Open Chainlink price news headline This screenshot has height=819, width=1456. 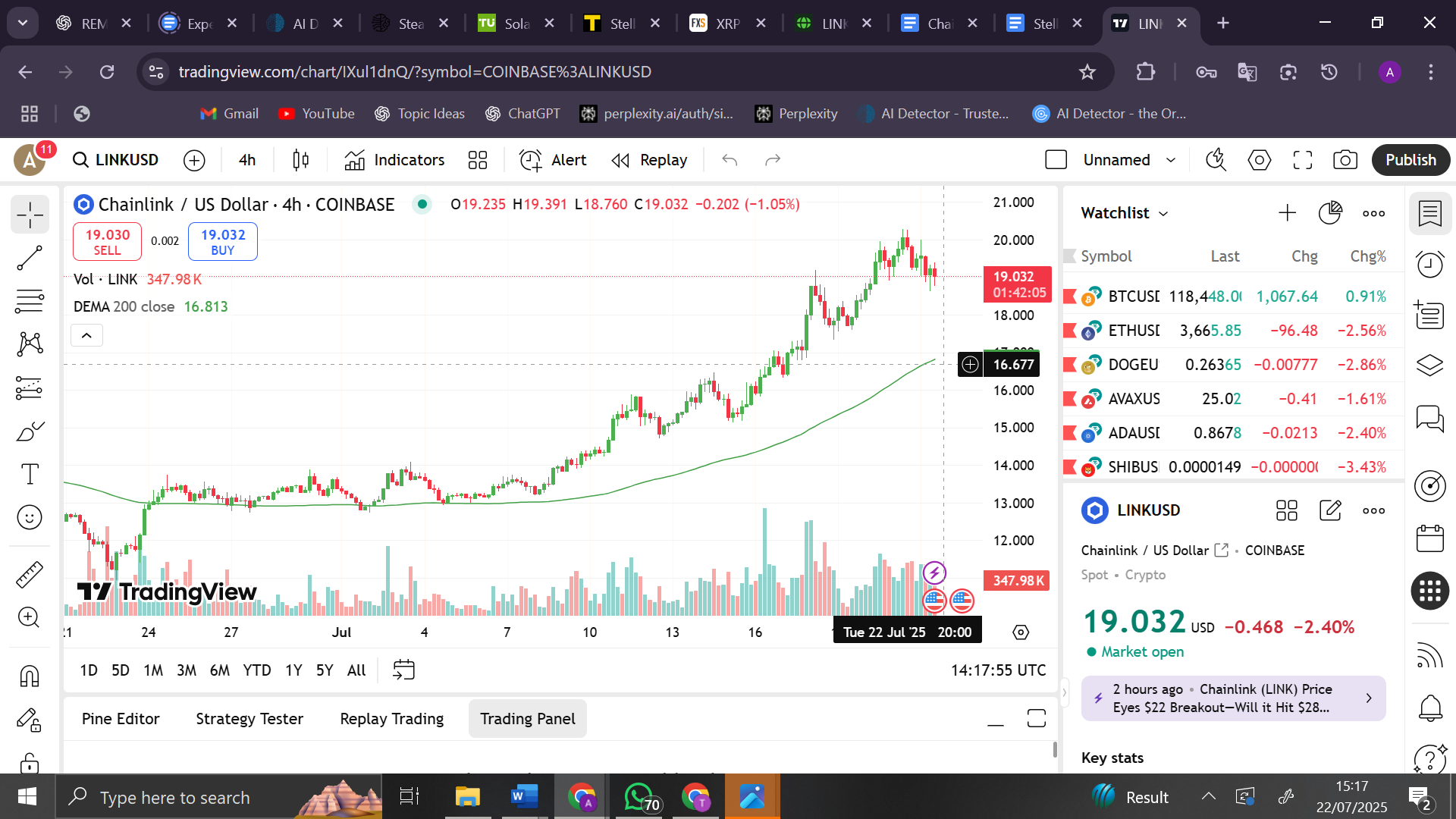[x=1234, y=698]
